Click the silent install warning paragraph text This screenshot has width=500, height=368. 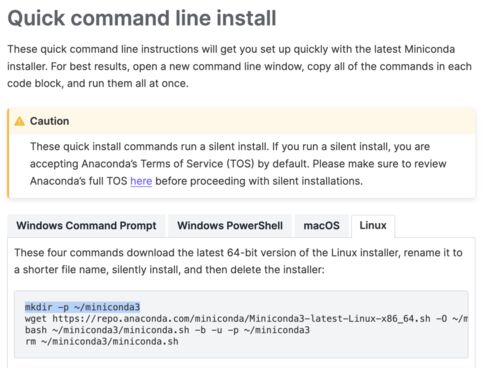pos(238,164)
